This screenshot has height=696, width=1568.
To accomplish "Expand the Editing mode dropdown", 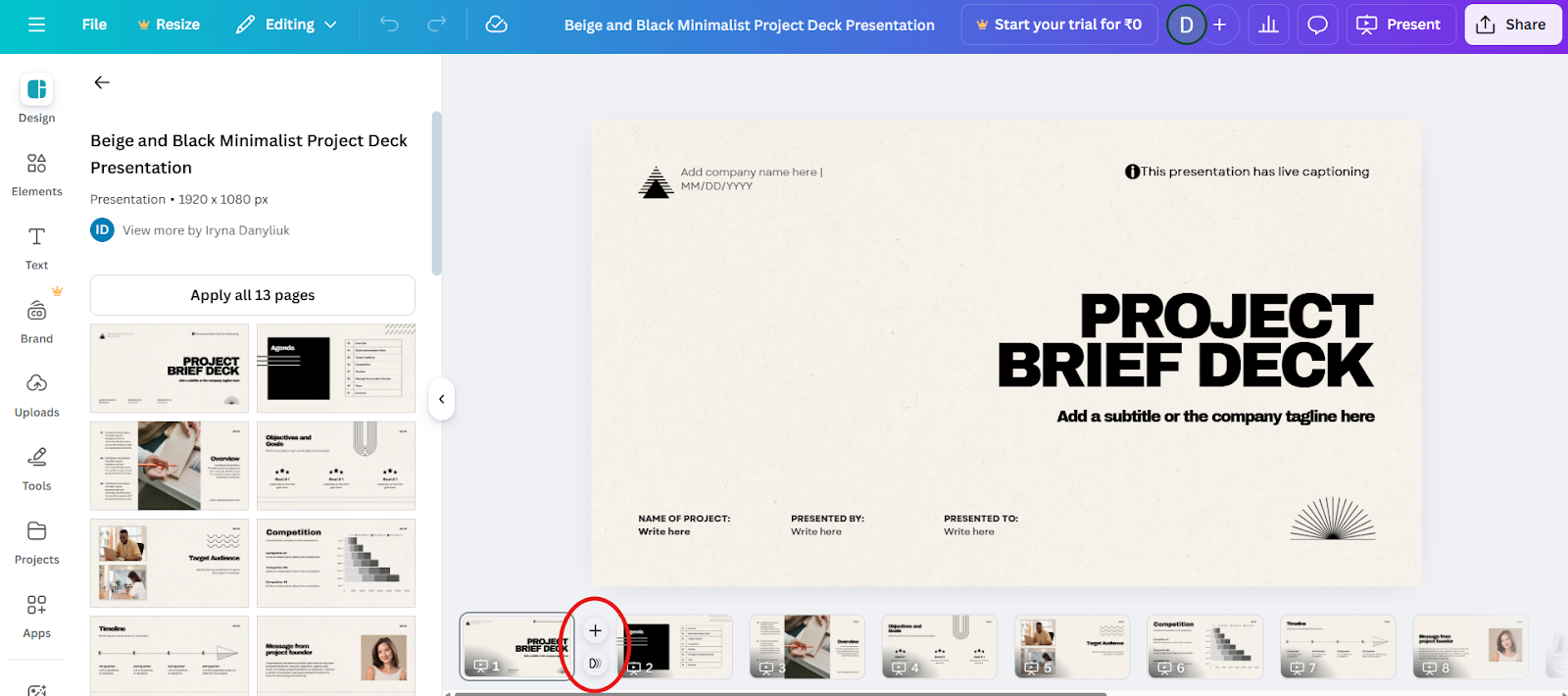I will click(286, 25).
